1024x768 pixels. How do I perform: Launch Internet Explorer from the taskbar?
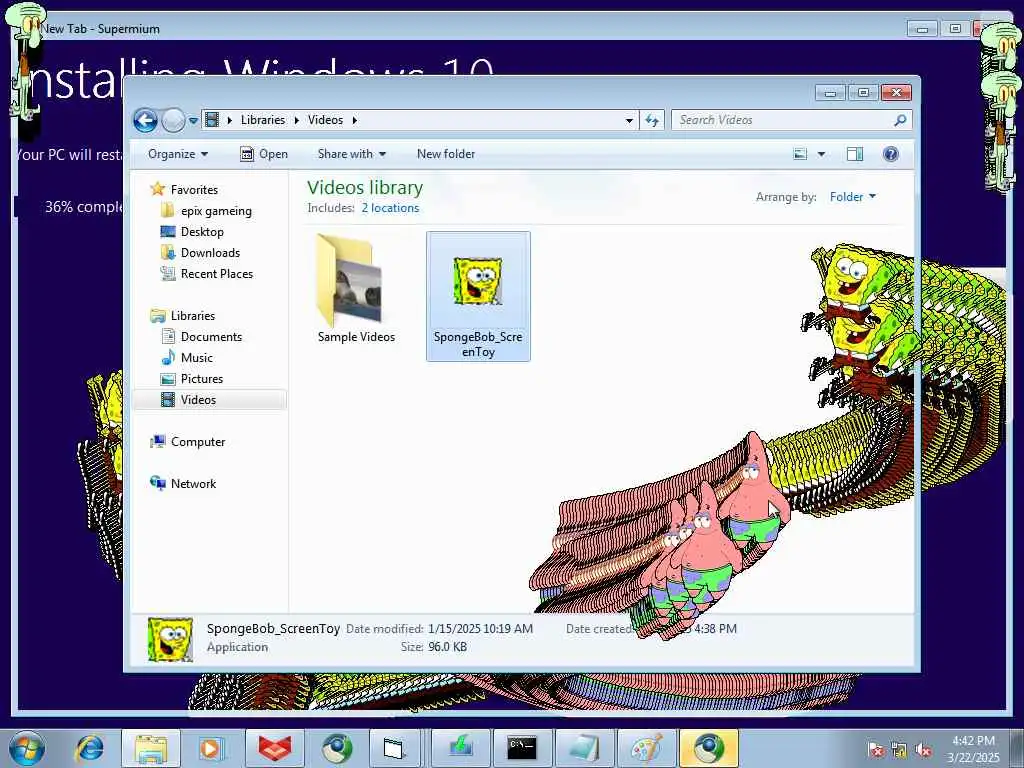coord(89,748)
